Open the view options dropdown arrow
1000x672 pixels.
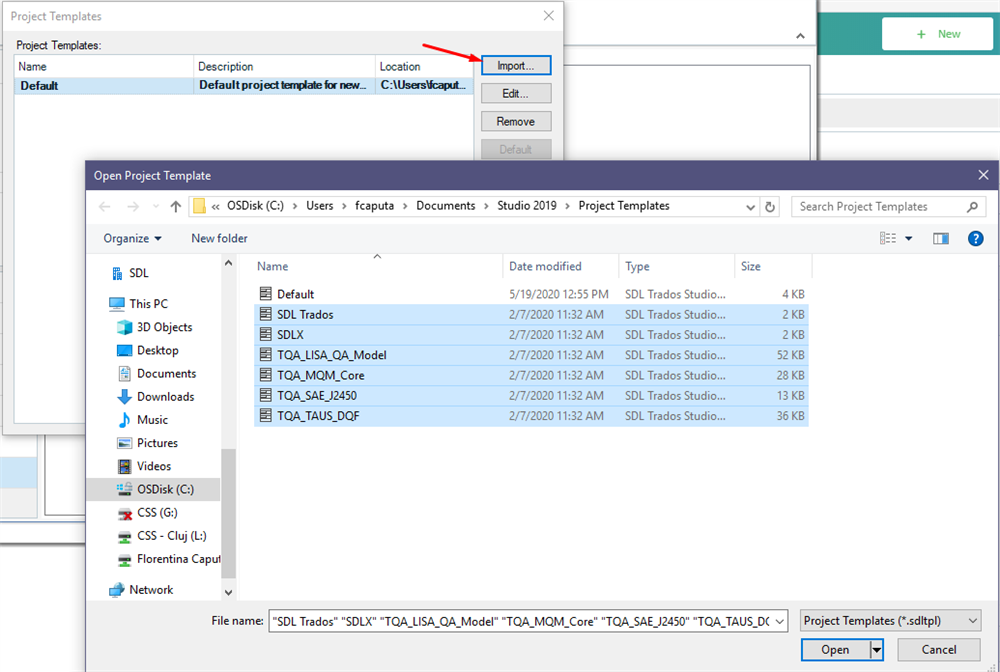[909, 238]
